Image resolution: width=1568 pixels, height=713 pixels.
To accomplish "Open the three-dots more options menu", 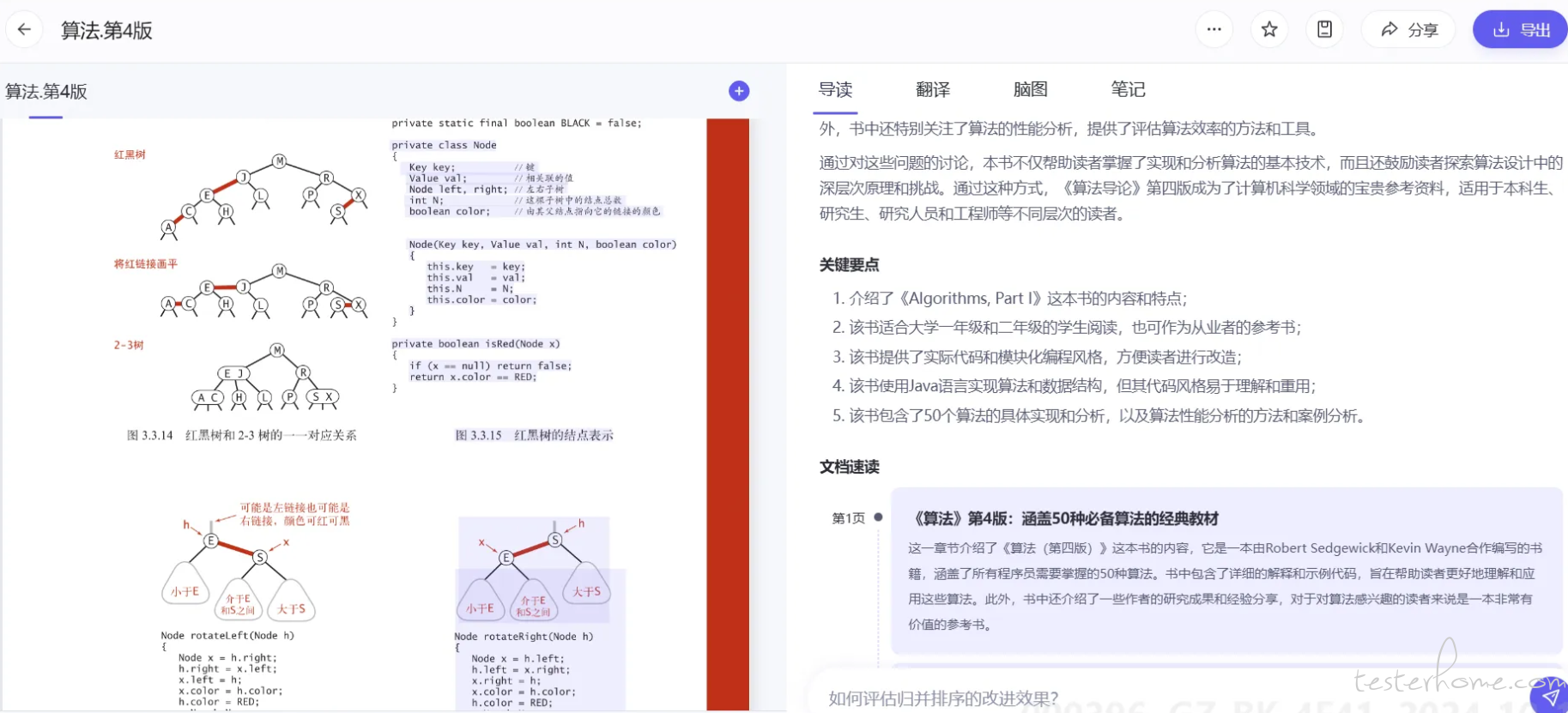I will (x=1214, y=30).
